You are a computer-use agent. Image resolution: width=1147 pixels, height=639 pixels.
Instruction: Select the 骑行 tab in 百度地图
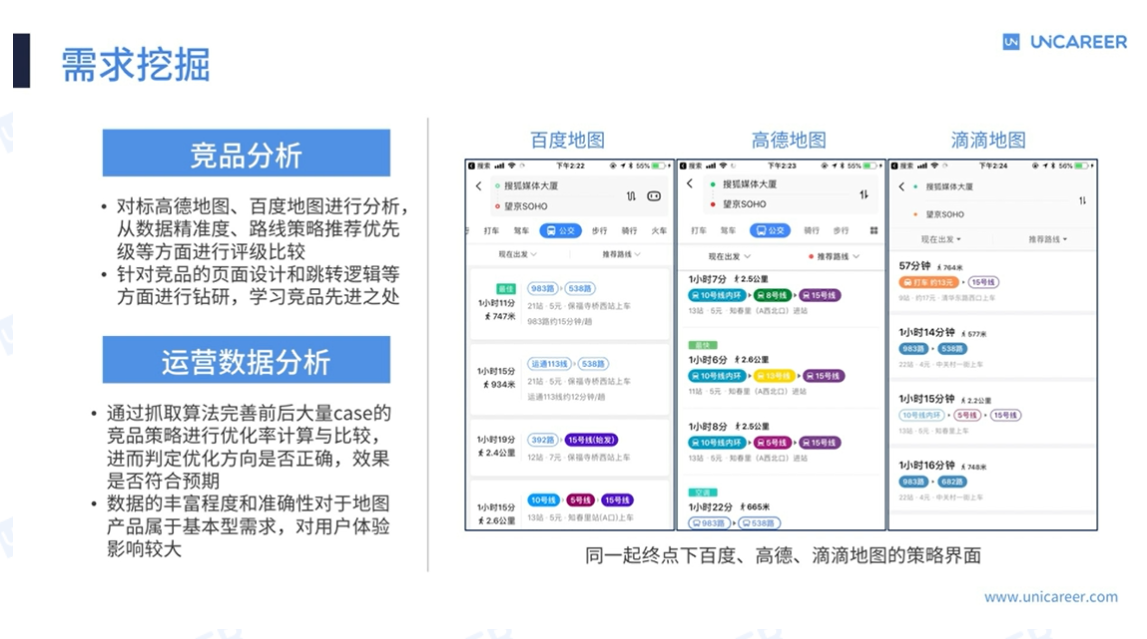click(629, 230)
